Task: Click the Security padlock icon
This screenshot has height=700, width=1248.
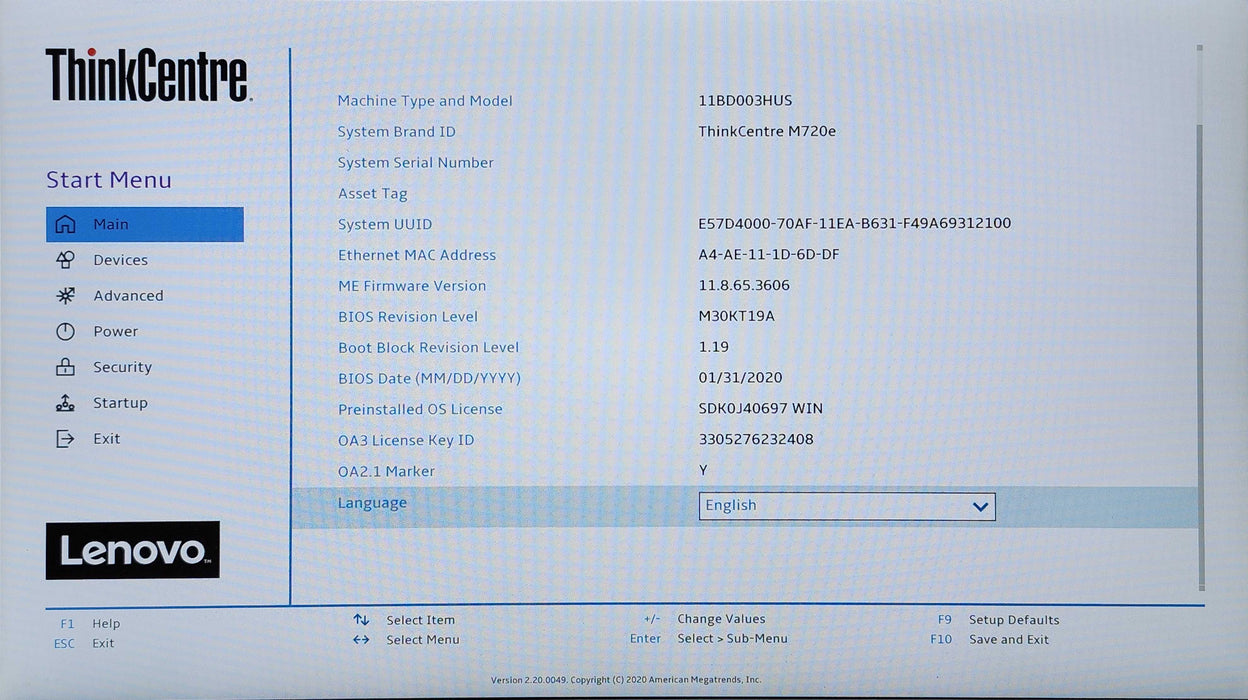Action: pos(65,367)
